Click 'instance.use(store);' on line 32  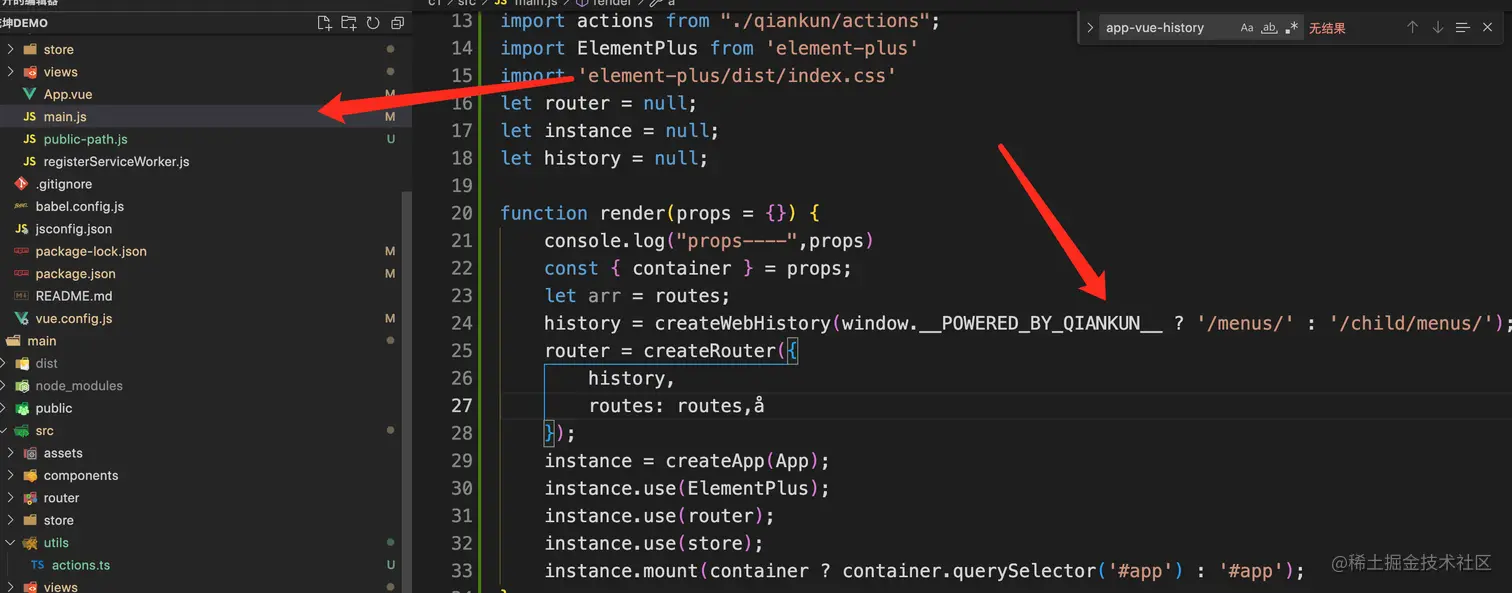tap(654, 543)
